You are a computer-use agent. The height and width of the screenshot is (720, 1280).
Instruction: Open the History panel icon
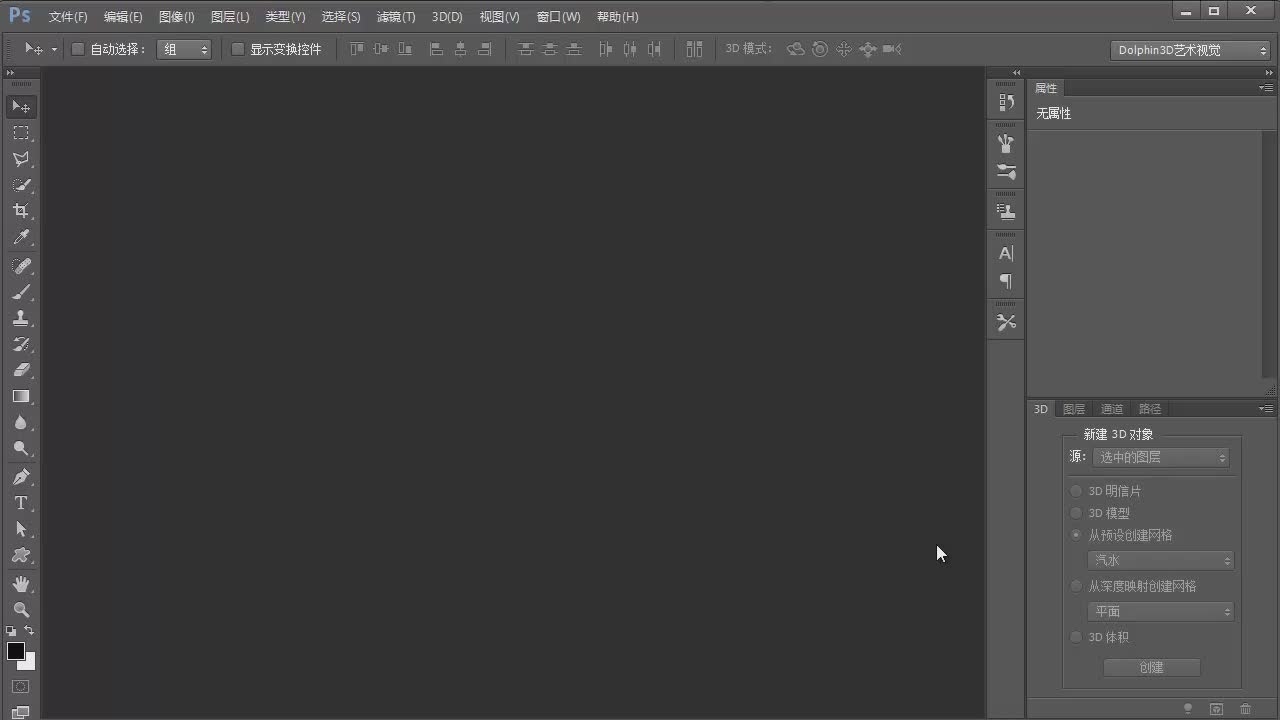click(1006, 102)
